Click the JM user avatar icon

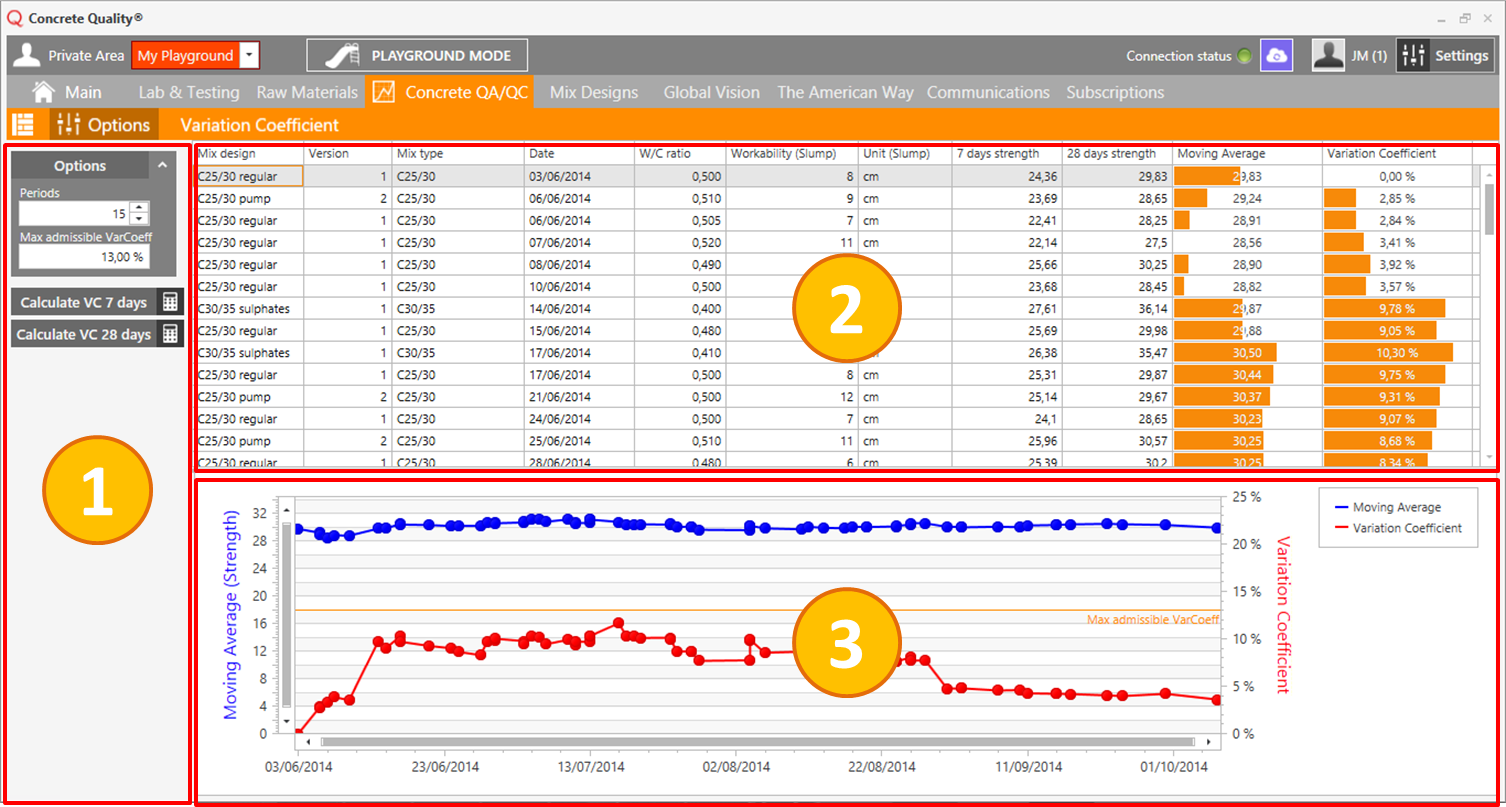(1328, 56)
